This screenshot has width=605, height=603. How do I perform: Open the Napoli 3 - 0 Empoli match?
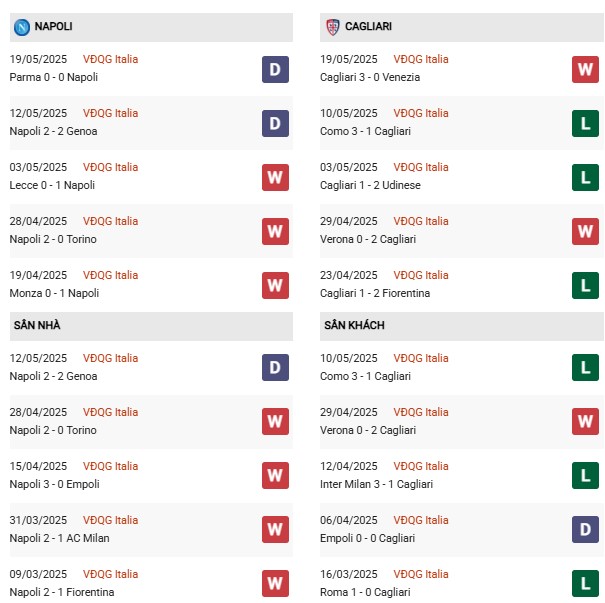click(x=54, y=484)
